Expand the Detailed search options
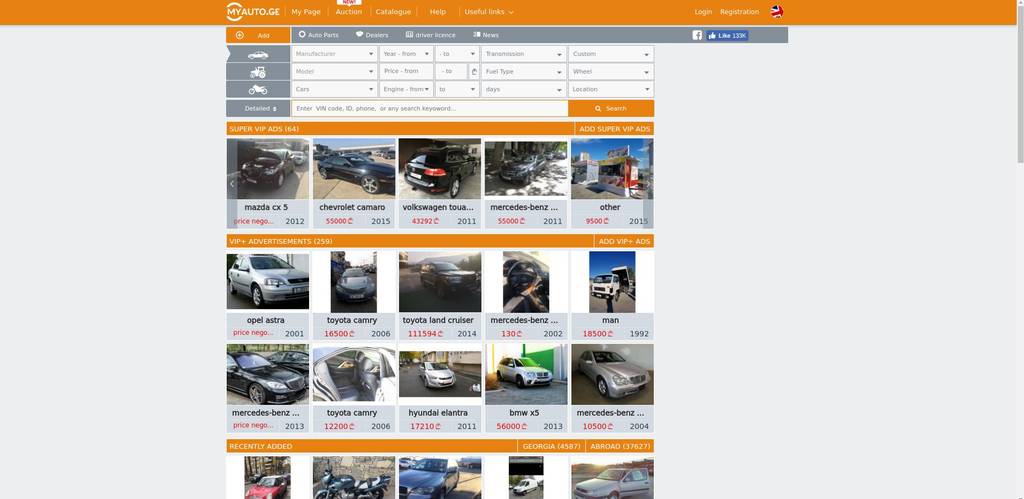 point(259,108)
